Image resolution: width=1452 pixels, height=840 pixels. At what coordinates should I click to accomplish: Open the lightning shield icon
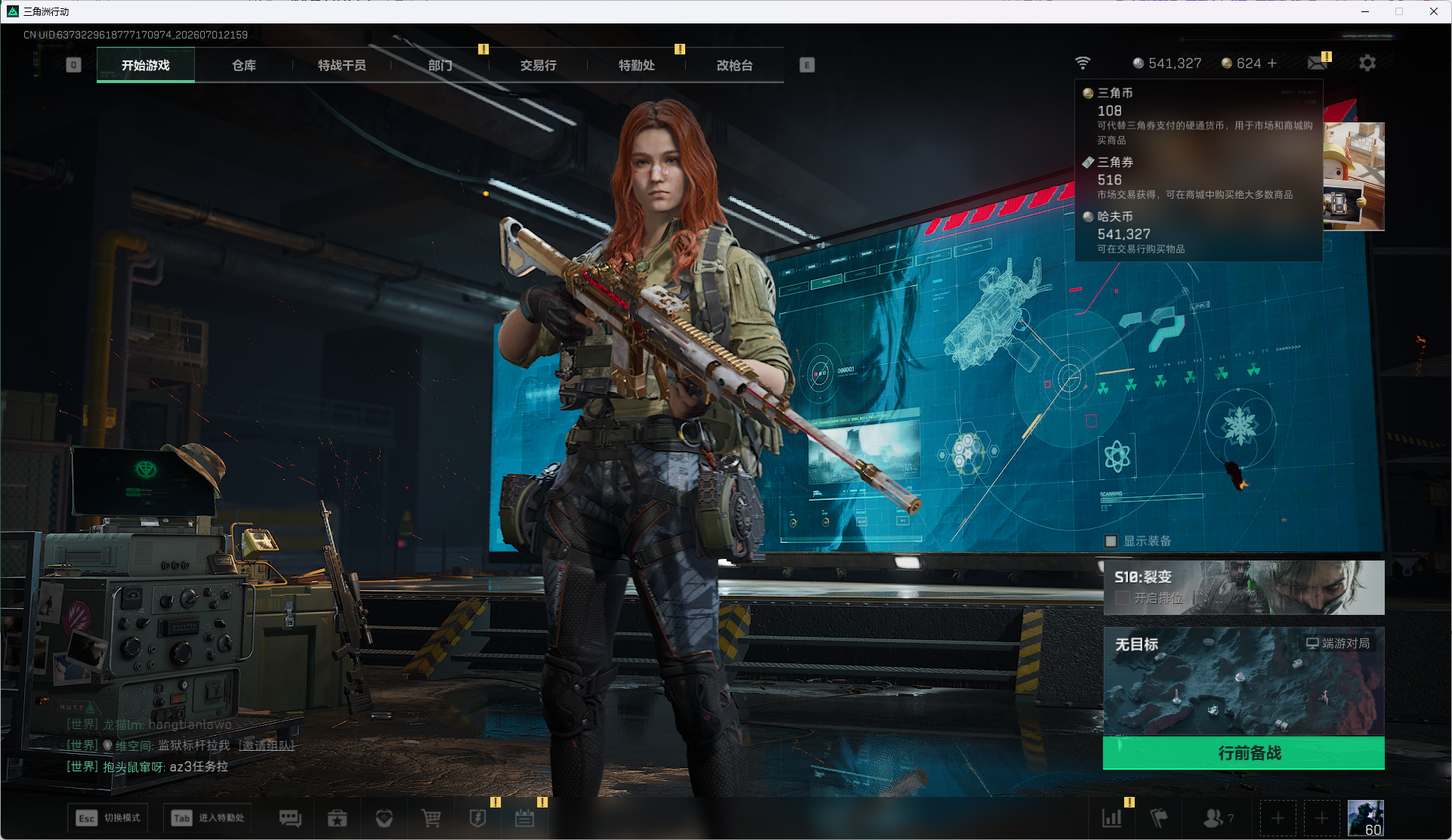[x=477, y=818]
